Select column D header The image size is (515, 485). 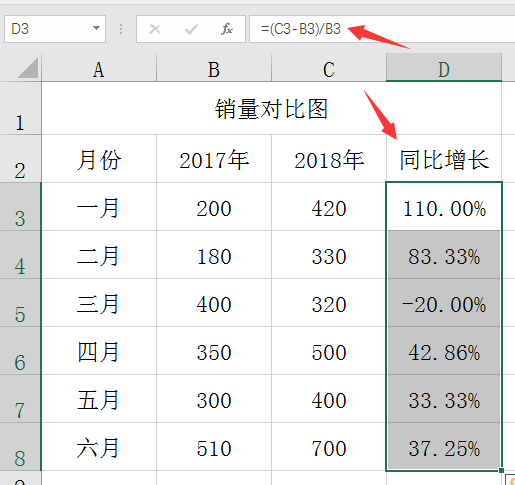pos(444,68)
